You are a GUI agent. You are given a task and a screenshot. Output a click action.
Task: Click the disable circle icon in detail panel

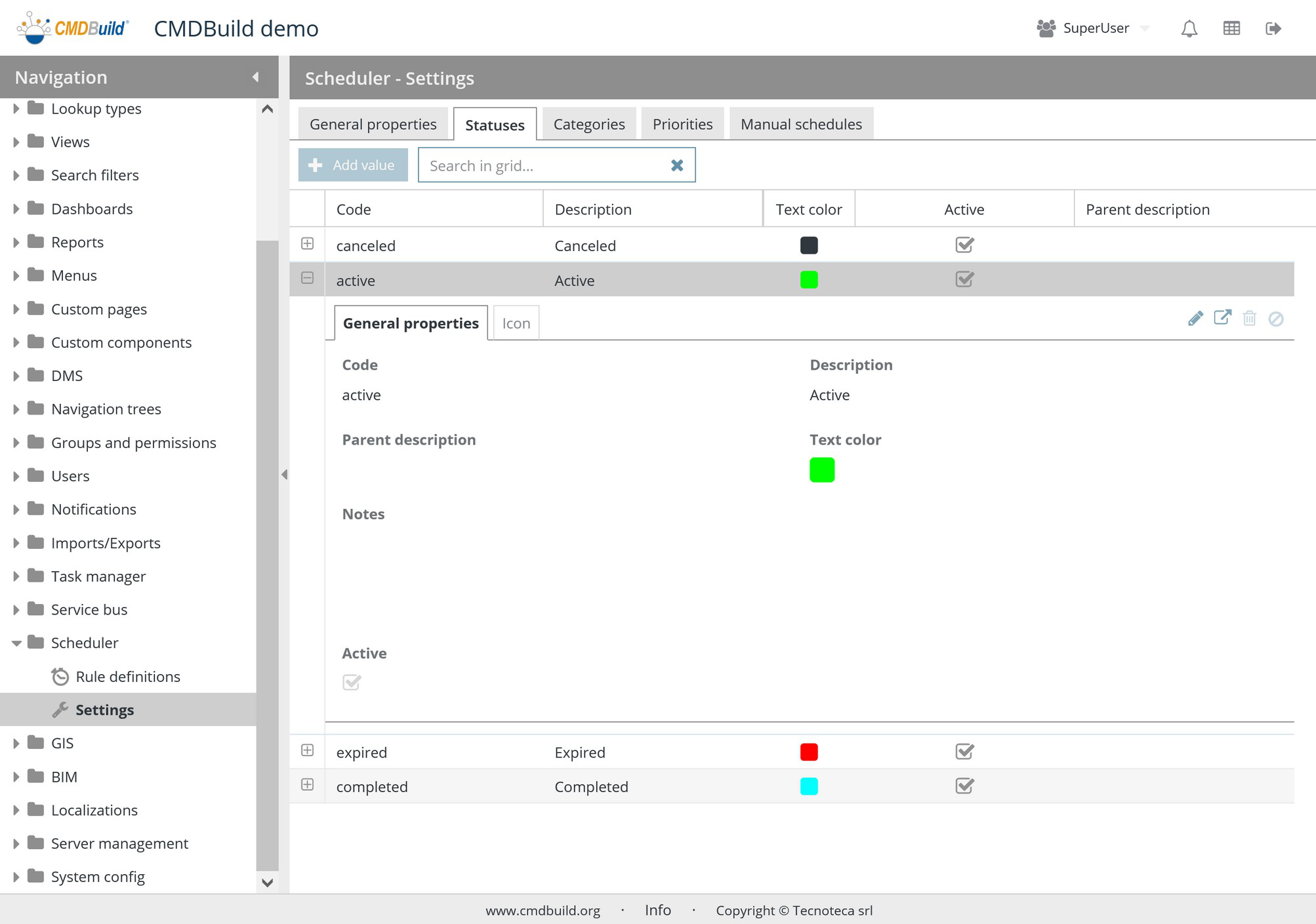(1276, 319)
